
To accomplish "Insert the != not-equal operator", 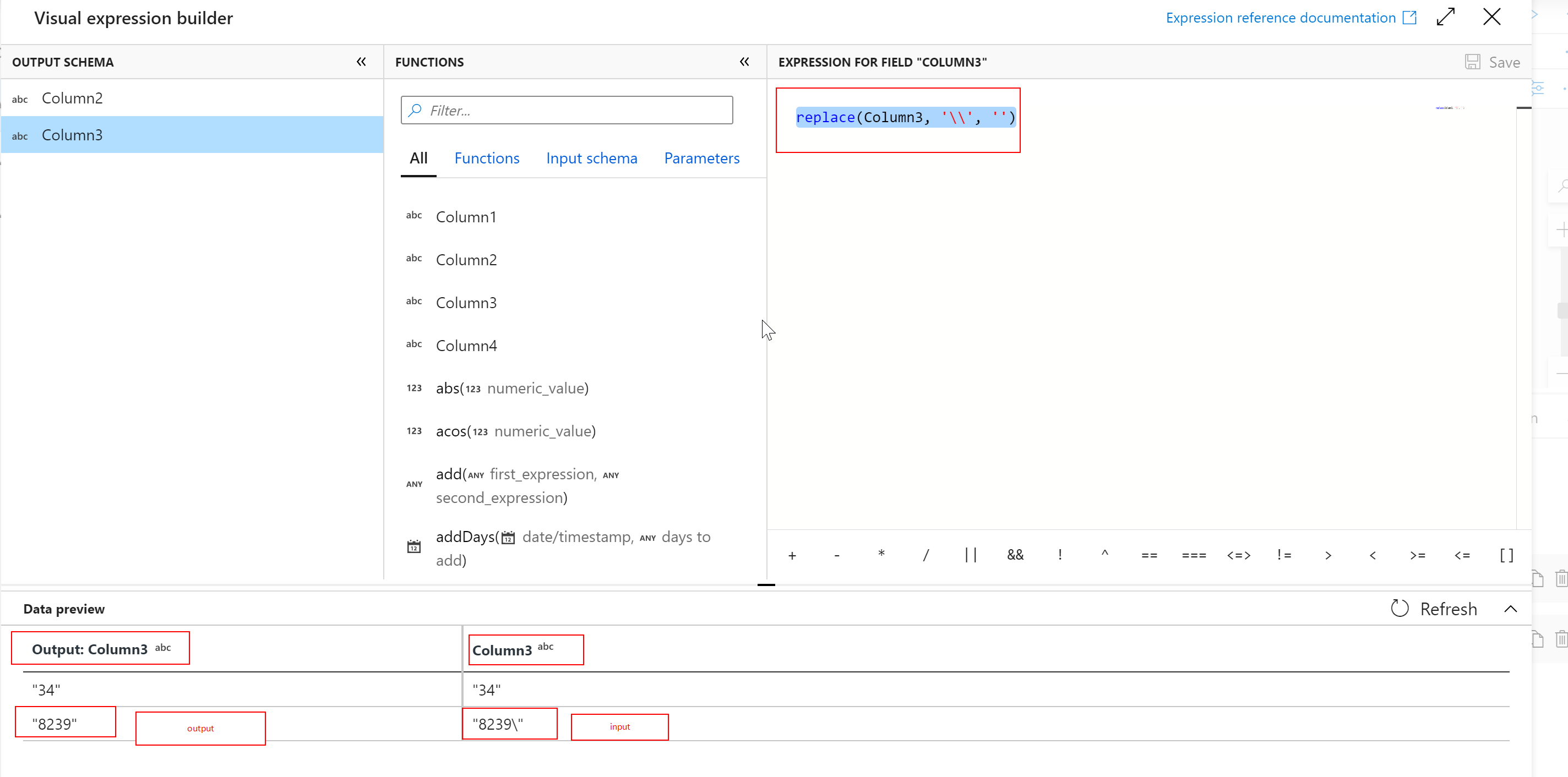I will (x=1284, y=555).
